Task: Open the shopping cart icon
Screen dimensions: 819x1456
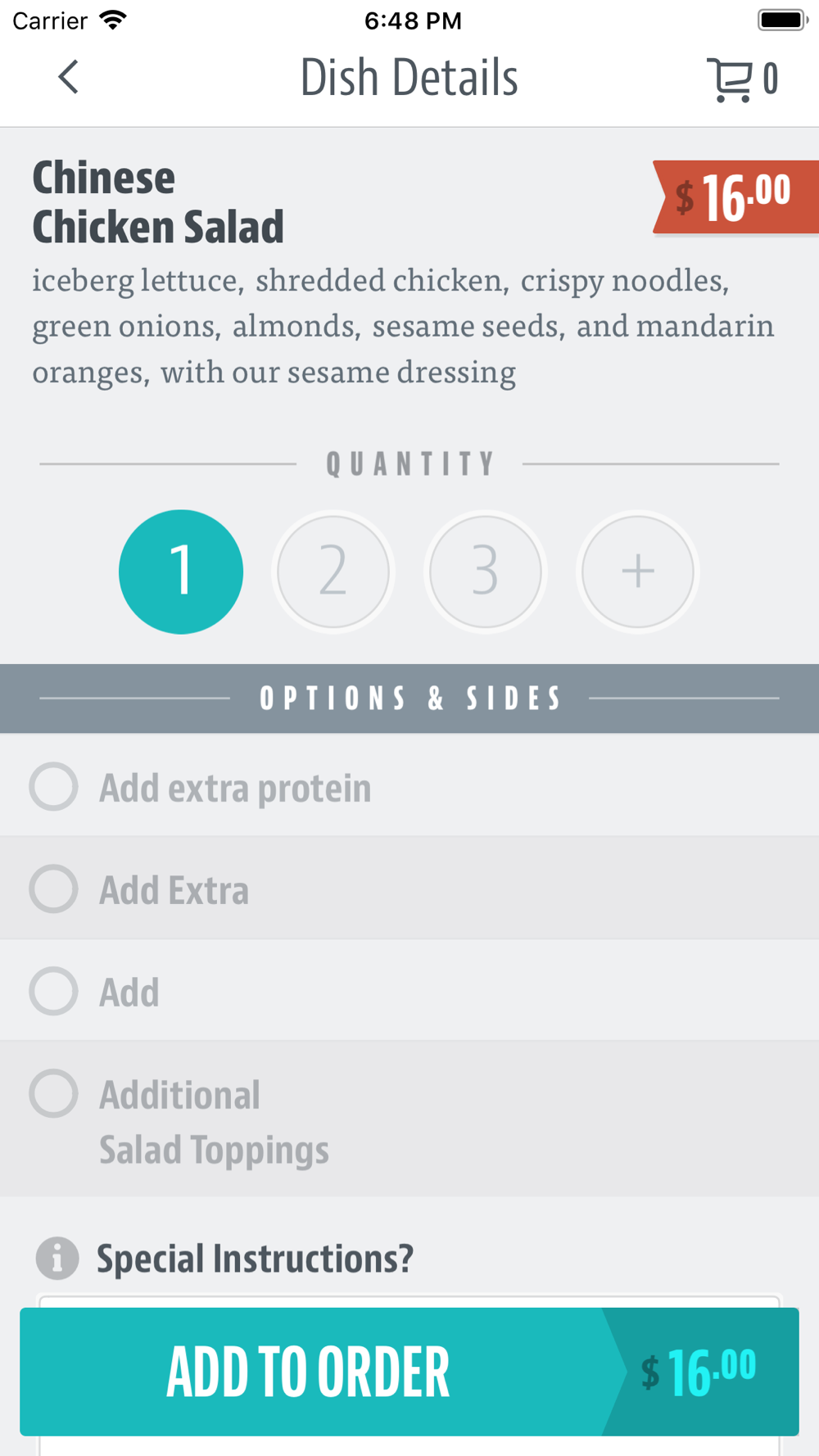Action: [729, 79]
